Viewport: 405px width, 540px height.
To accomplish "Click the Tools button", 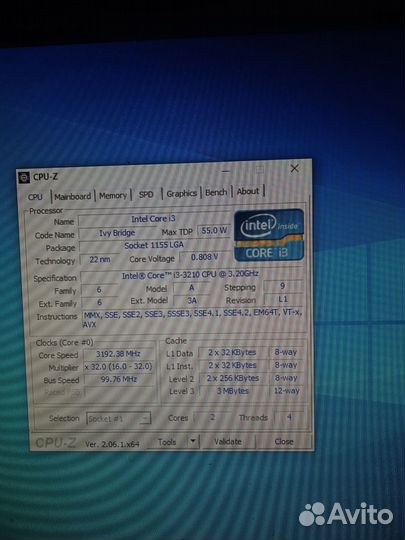I will click(167, 442).
